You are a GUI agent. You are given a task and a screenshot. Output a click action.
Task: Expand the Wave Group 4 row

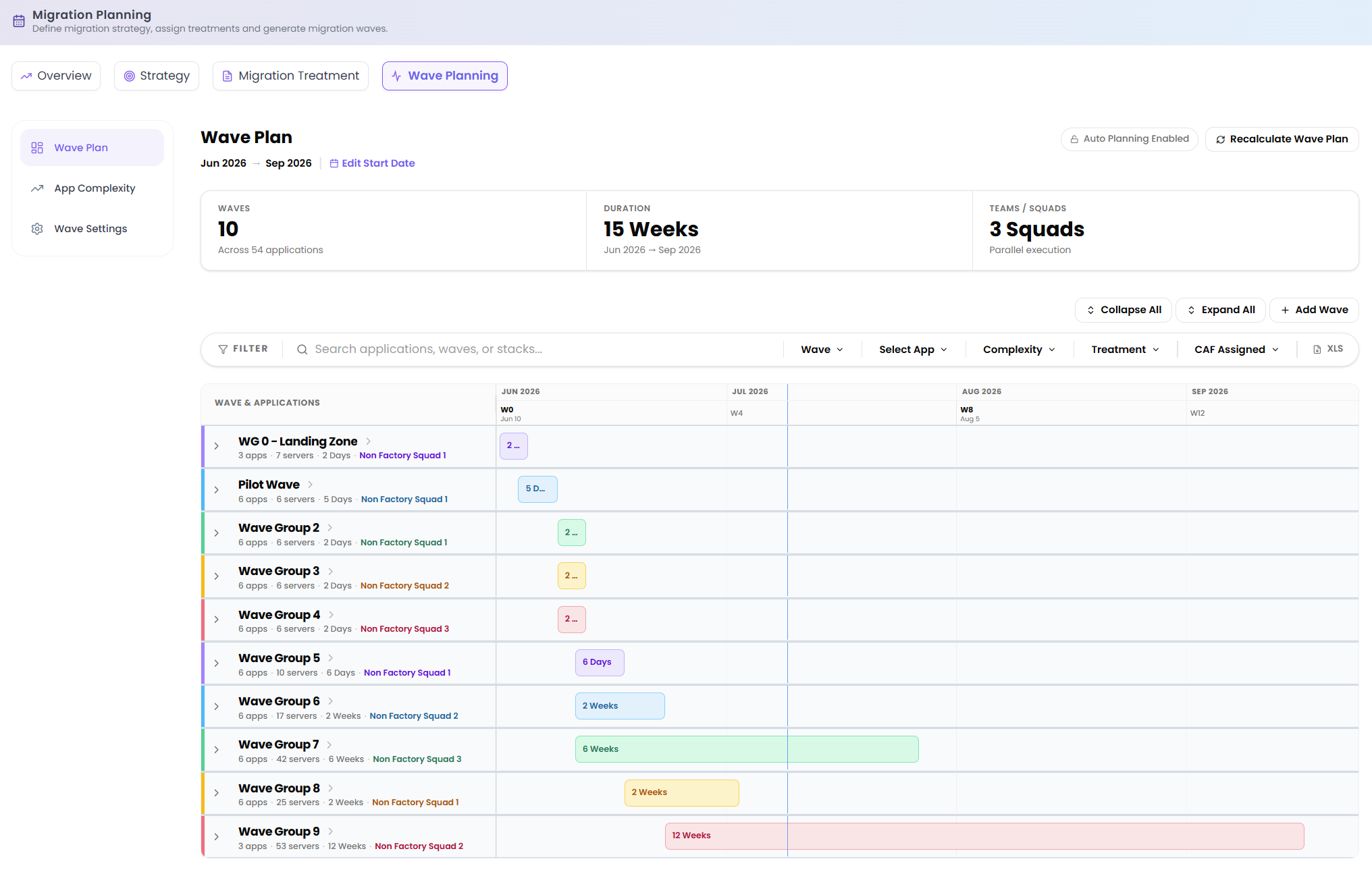point(217,620)
